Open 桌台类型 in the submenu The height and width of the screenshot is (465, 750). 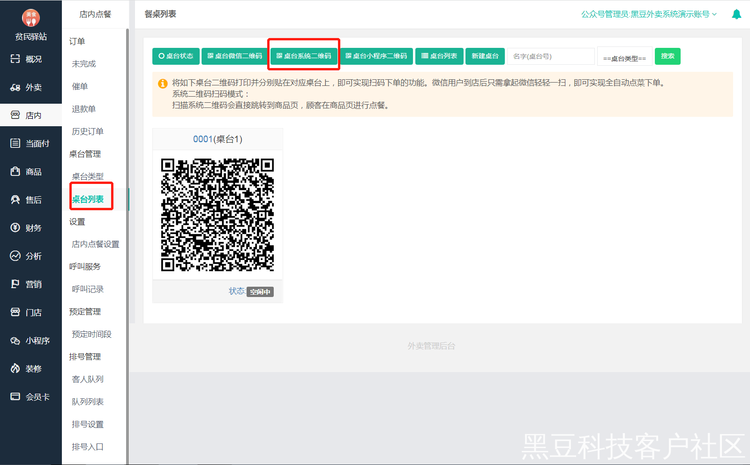(x=88, y=177)
